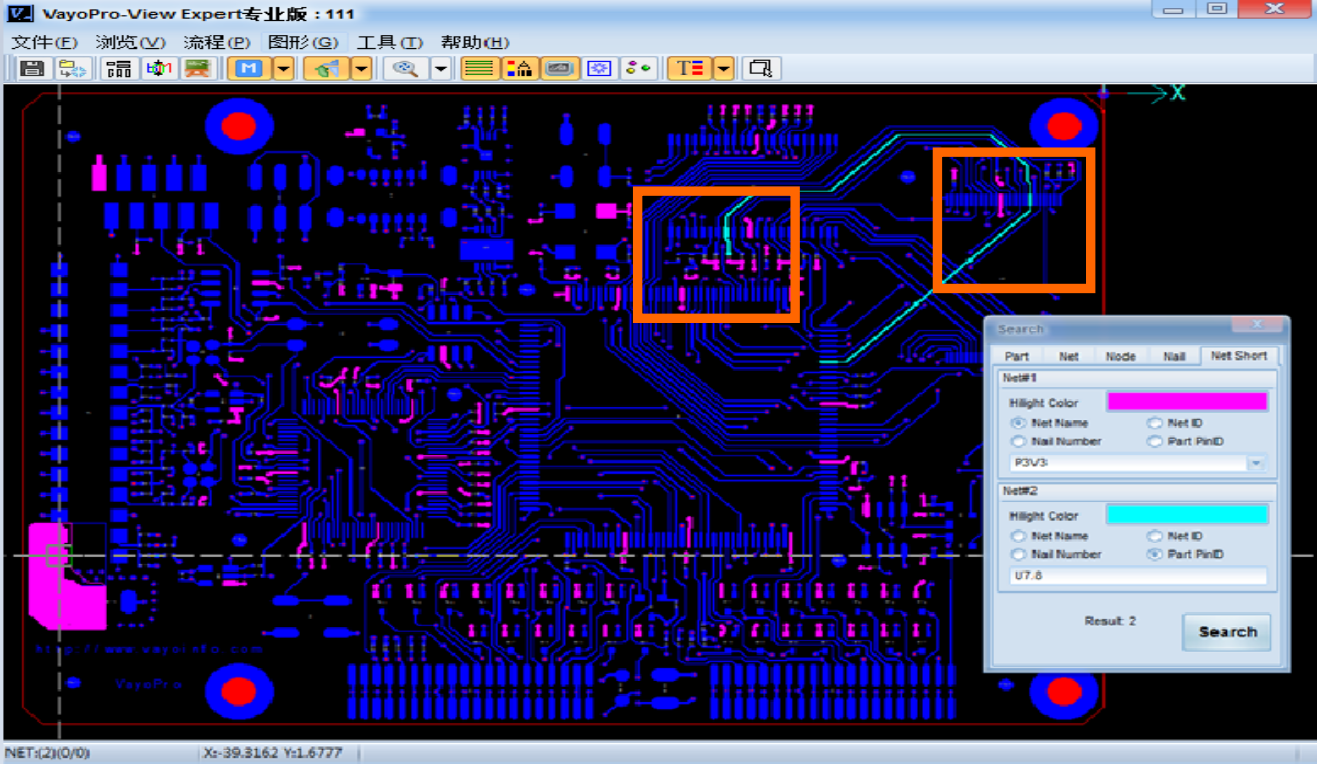Click the gray chip toolbar icon
The image size is (1318, 765).
click(x=560, y=68)
